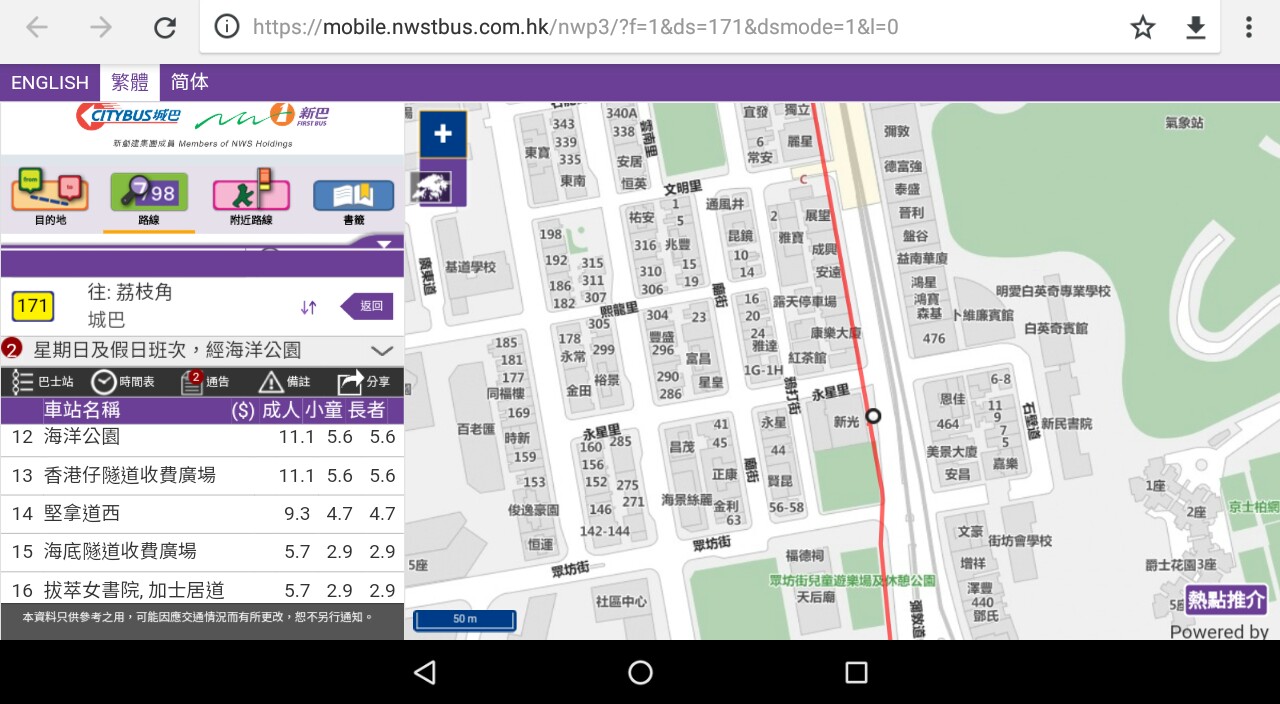Switch language to 简体
This screenshot has width=1280, height=704.
190,83
